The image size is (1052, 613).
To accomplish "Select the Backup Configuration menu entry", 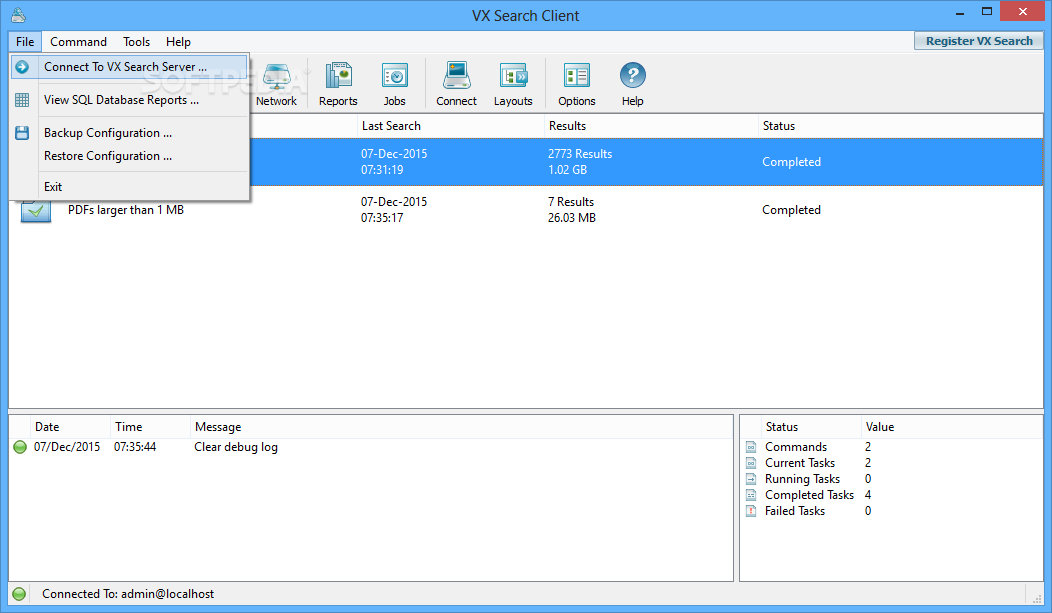I will 130,133.
